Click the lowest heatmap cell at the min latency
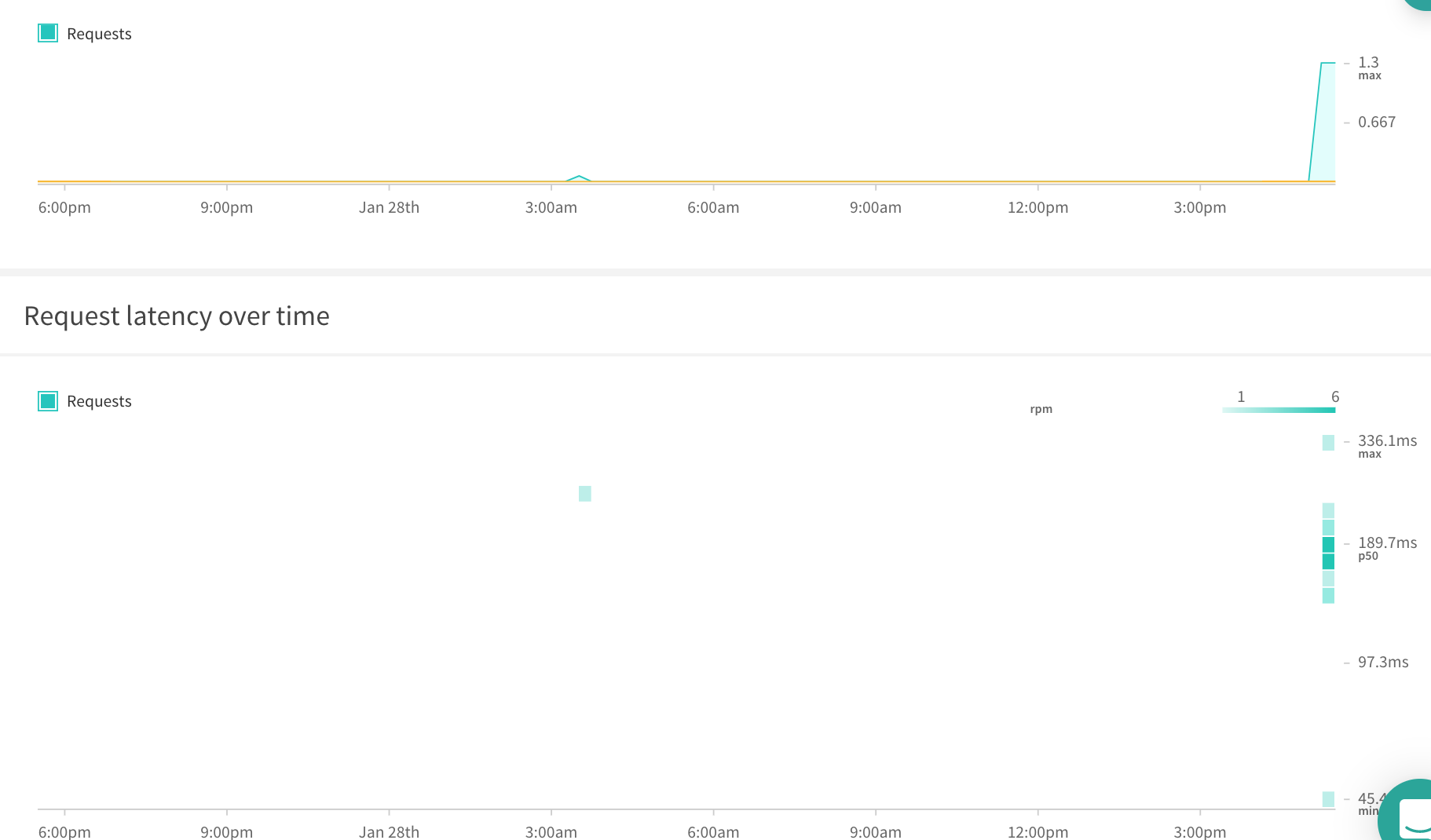Screen dimensions: 1431x840 point(1328,799)
